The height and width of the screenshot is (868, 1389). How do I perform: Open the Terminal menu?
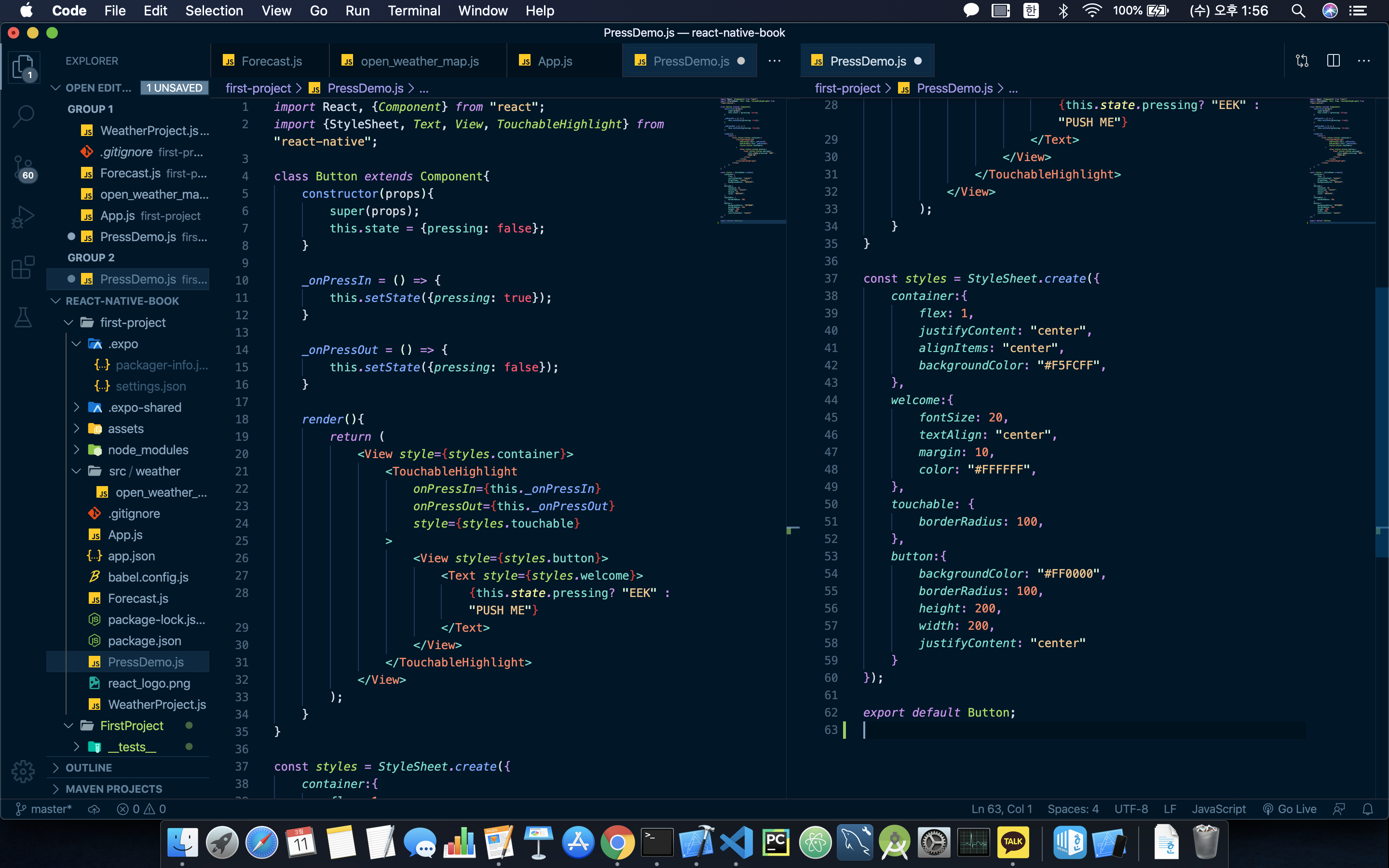point(413,10)
